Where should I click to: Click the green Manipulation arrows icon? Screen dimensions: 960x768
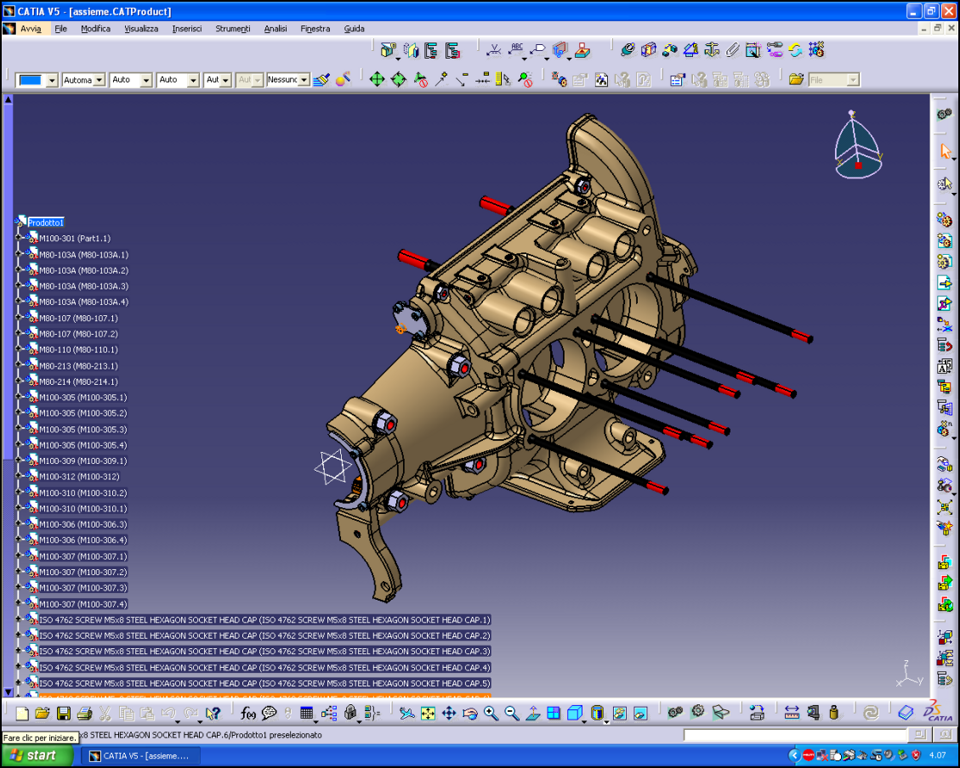pyautogui.click(x=377, y=79)
